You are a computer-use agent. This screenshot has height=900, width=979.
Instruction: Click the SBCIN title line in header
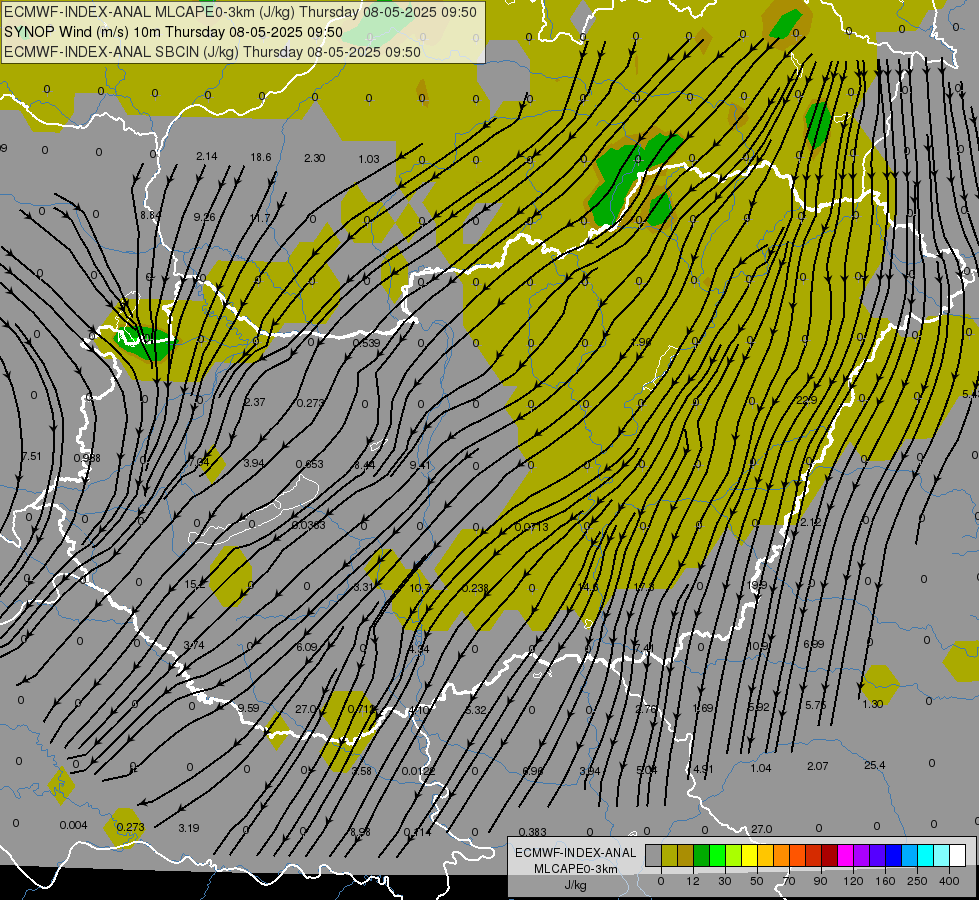point(212,52)
